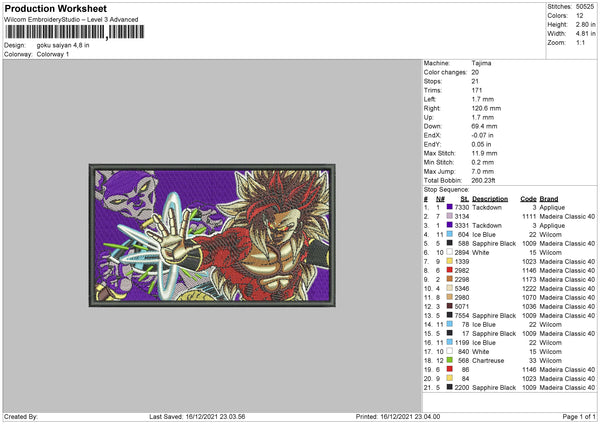The image size is (600, 424).
Task: Click the 'Chartreuse' description text
Action: pyautogui.click(x=488, y=360)
